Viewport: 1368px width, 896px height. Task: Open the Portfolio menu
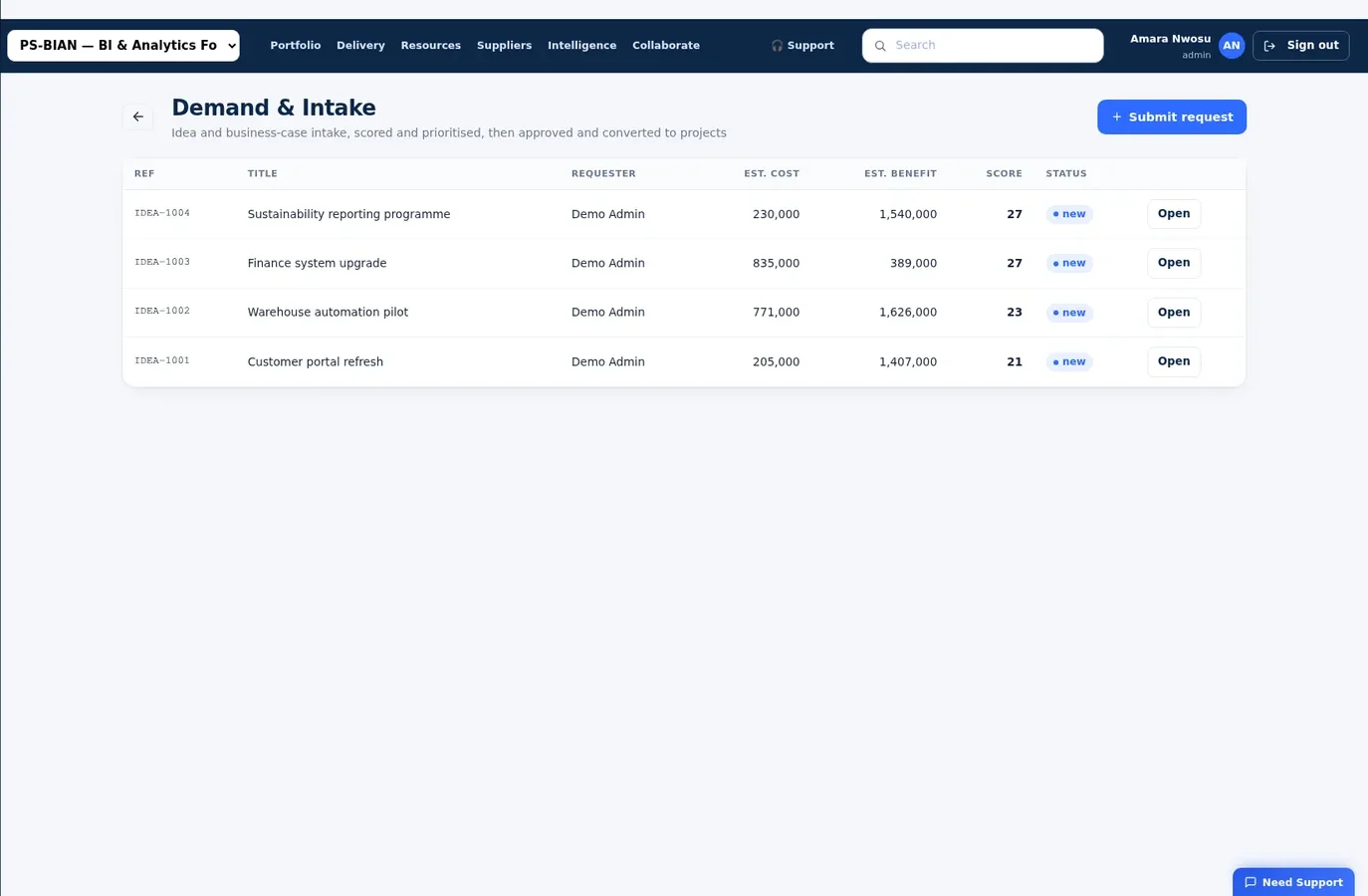pos(296,46)
